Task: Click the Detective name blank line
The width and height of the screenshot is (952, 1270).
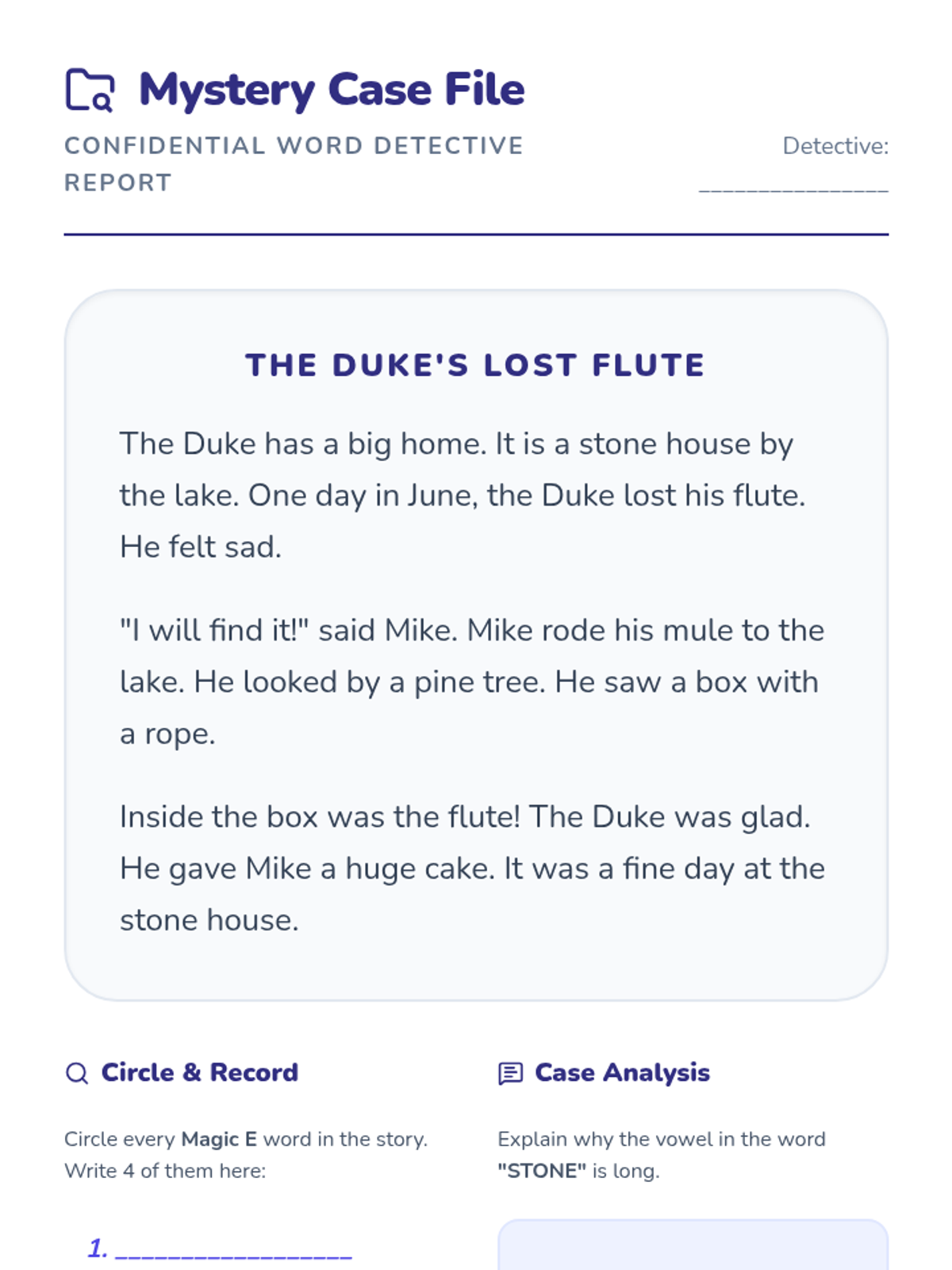Action: (x=793, y=189)
